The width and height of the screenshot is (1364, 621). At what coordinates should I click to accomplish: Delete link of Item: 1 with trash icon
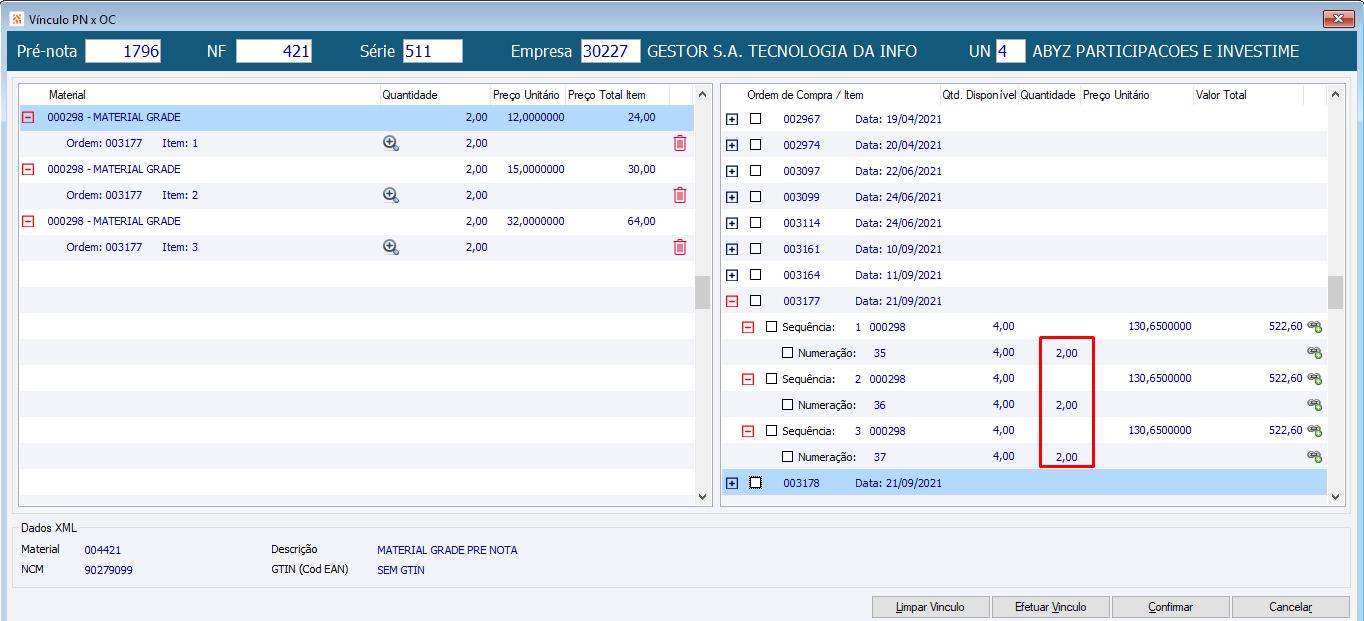[680, 143]
